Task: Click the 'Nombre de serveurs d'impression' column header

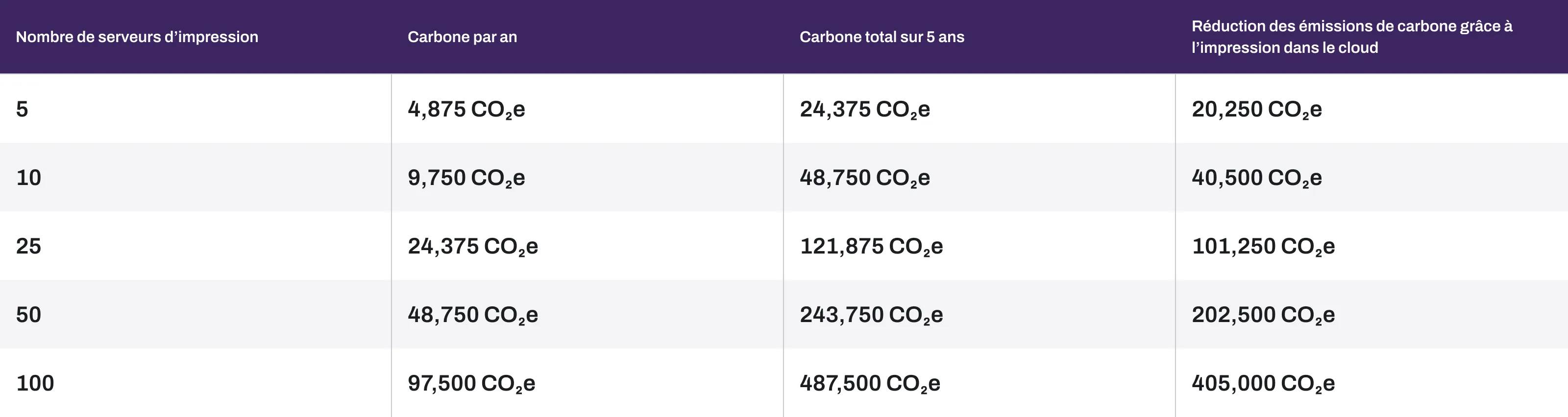Action: point(137,37)
